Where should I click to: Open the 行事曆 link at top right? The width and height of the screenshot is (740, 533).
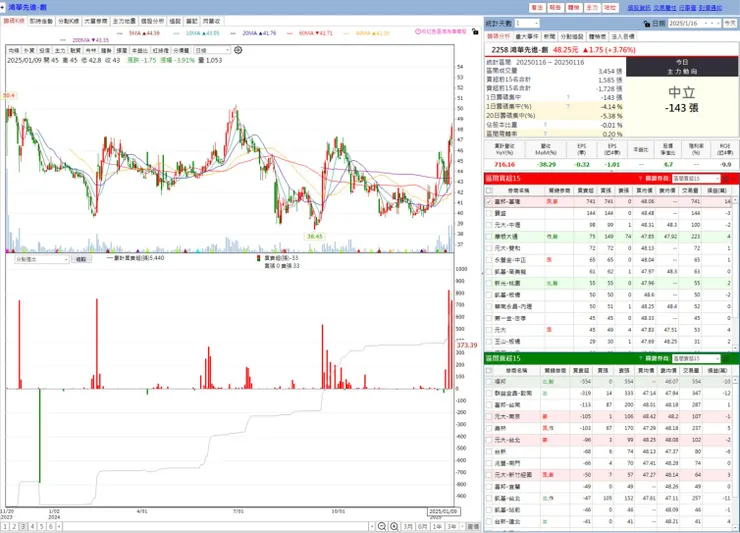click(x=688, y=8)
